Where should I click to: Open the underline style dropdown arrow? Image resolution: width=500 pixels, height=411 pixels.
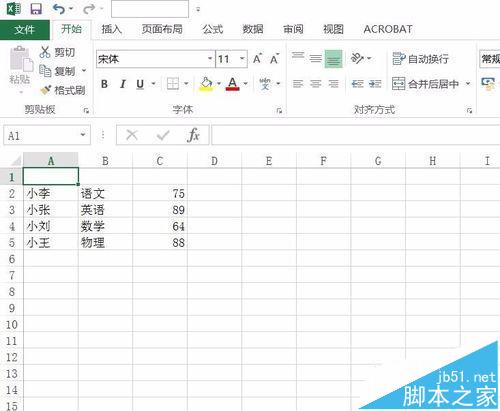click(x=154, y=84)
